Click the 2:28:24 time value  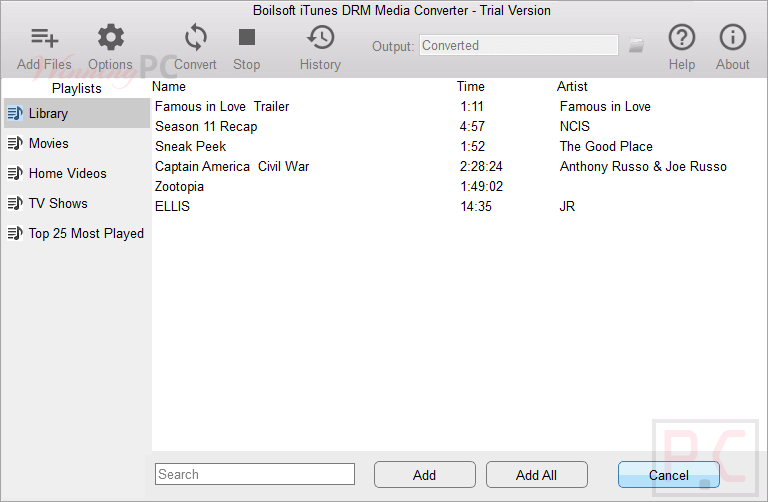481,167
